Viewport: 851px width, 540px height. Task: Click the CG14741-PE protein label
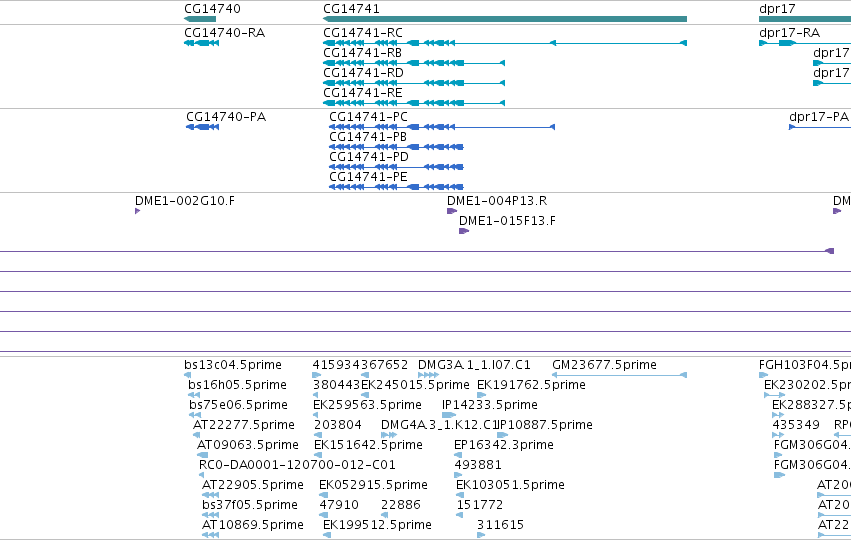(x=368, y=177)
